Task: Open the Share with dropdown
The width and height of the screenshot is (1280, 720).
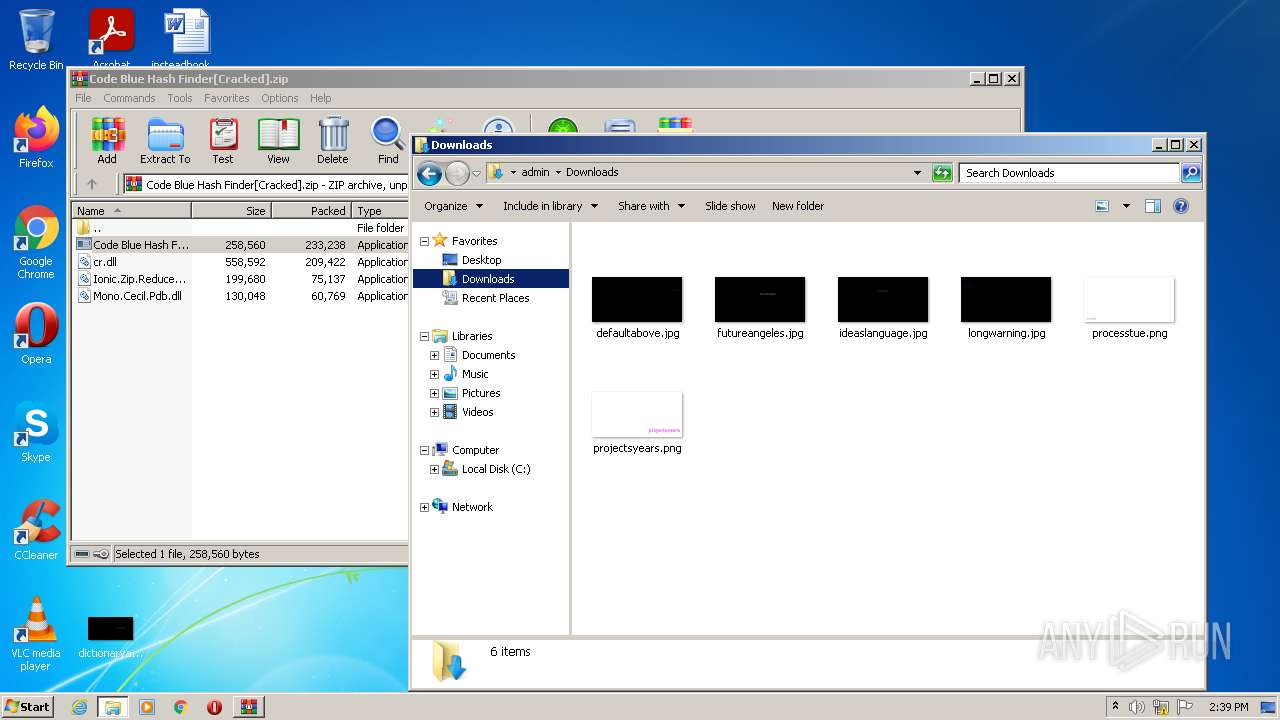Action: tap(652, 206)
